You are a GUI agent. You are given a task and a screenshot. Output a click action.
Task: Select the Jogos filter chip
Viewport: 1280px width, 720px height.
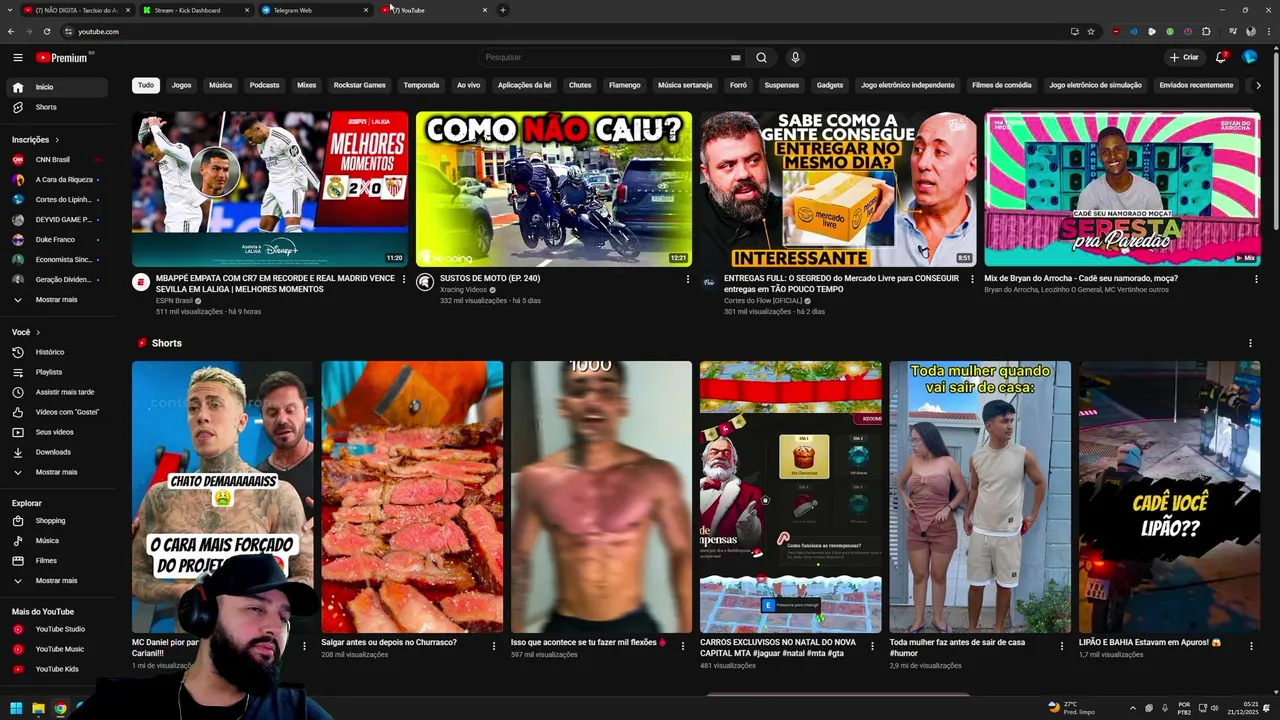pos(181,85)
